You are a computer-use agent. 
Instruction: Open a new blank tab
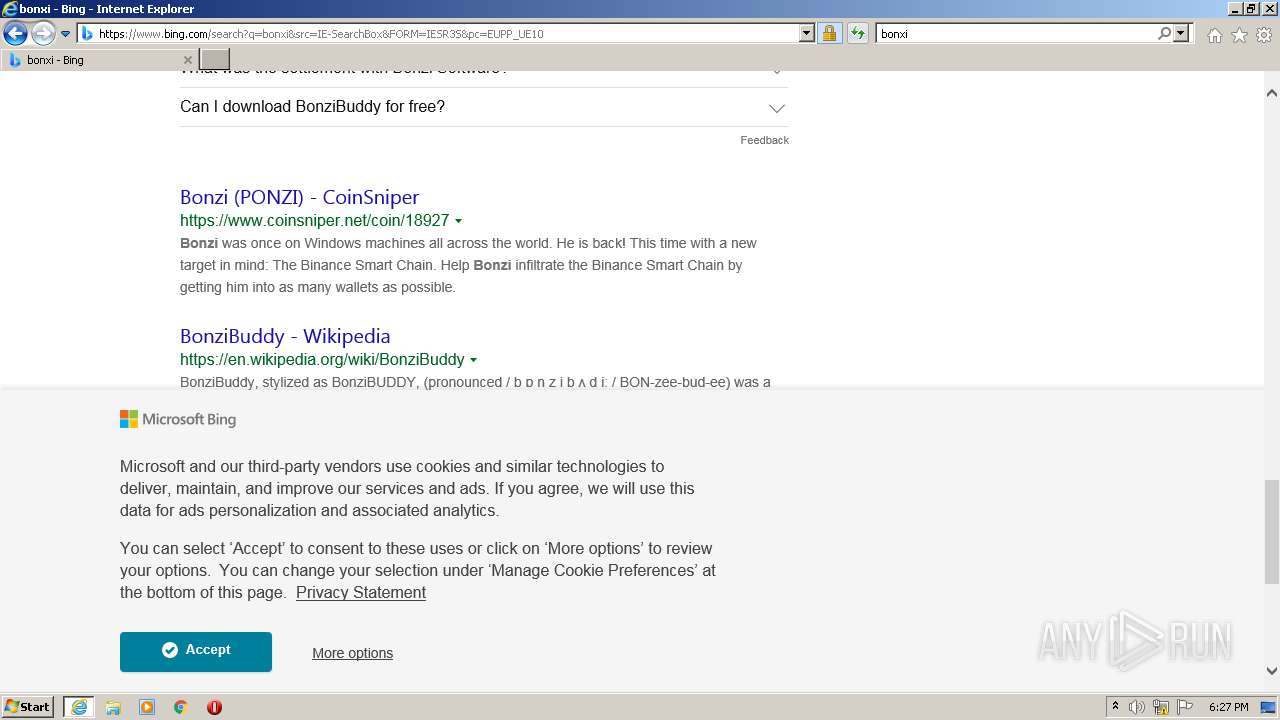pos(215,60)
